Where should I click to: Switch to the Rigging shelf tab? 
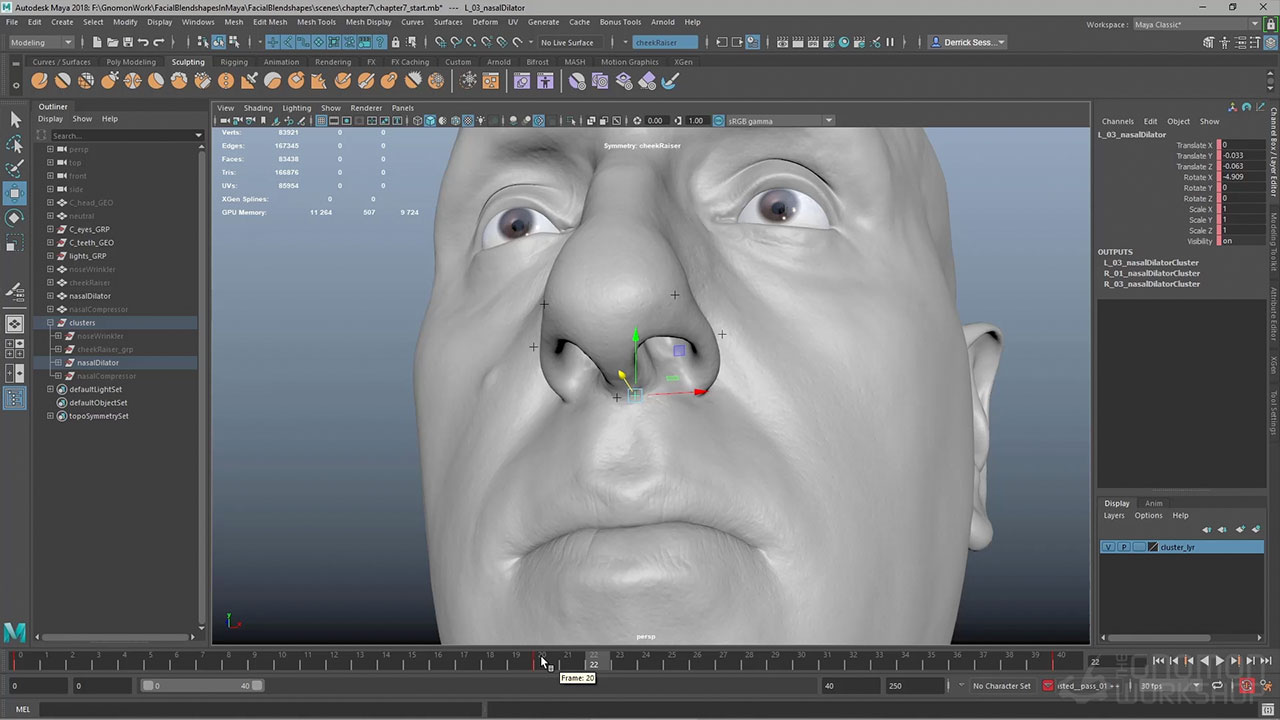pos(234,62)
